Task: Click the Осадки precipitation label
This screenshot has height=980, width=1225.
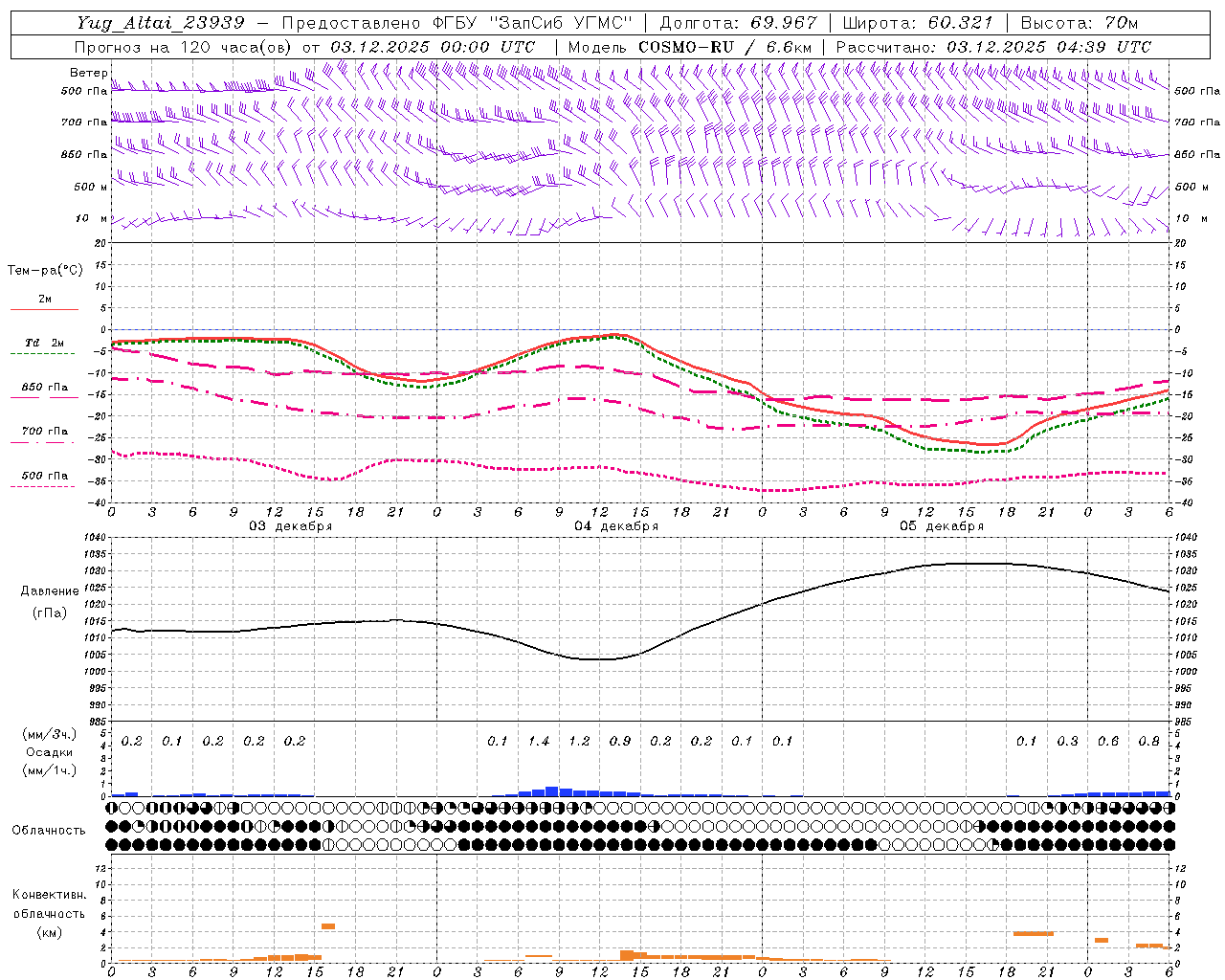Action: [x=49, y=752]
